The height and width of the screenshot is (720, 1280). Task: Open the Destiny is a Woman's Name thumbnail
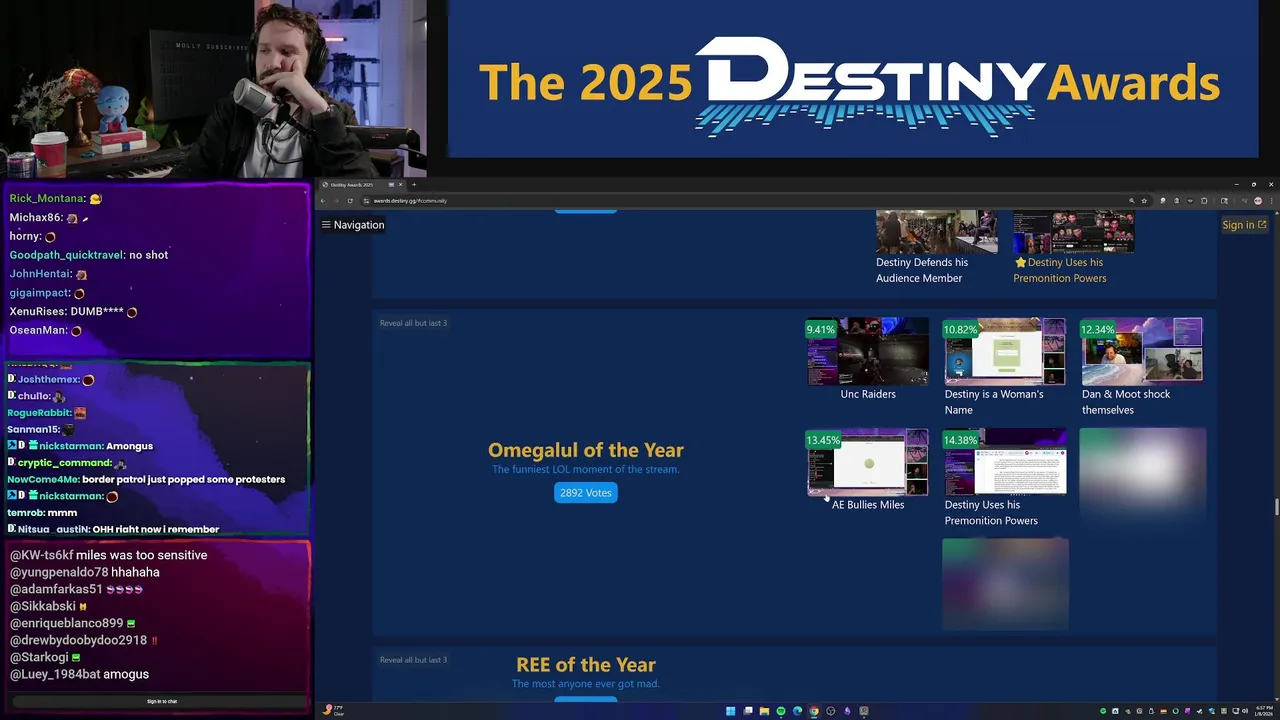click(x=1004, y=351)
